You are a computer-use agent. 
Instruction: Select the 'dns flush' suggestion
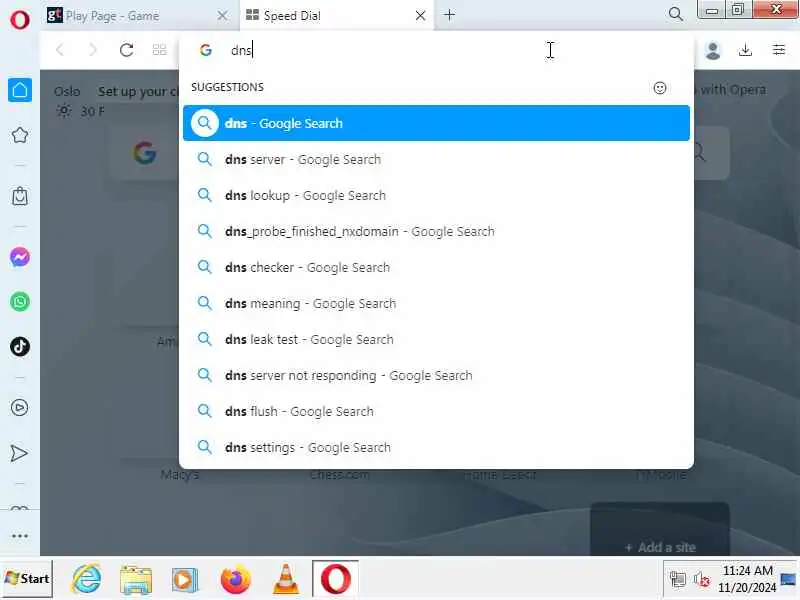click(436, 411)
